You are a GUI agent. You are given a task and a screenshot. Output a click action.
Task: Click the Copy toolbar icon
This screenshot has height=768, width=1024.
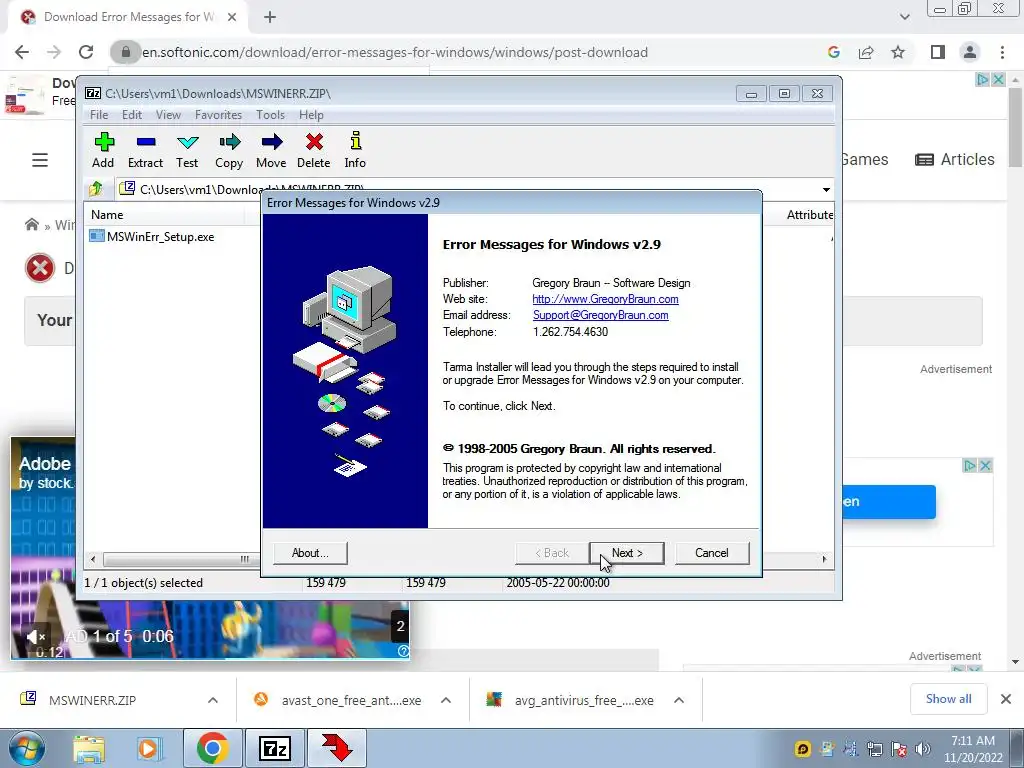pos(229,150)
